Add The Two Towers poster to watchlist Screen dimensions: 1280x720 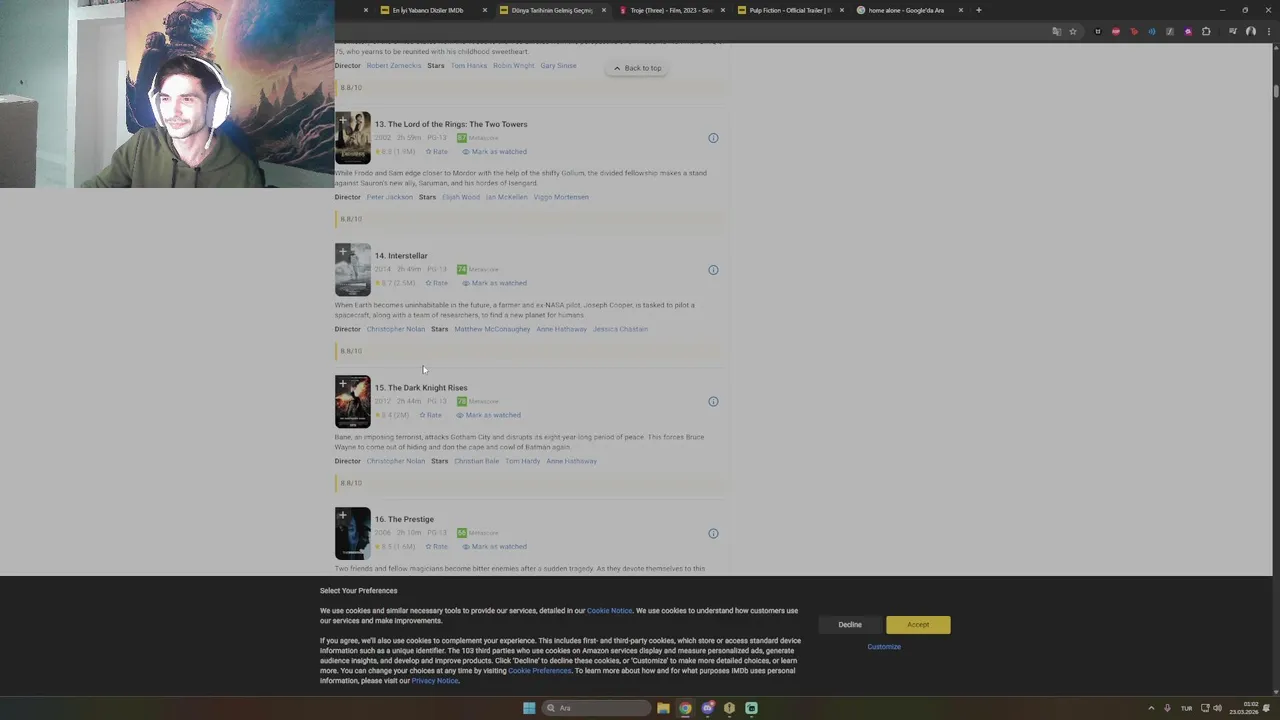coord(342,120)
